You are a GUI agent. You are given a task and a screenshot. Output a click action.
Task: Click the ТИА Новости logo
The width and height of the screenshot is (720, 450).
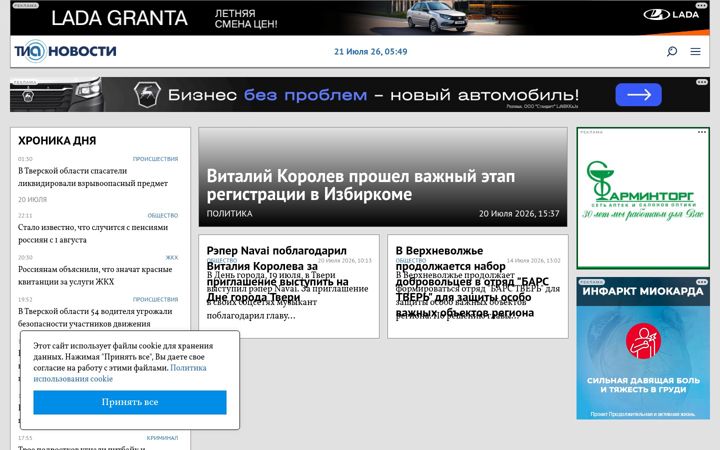[65, 51]
